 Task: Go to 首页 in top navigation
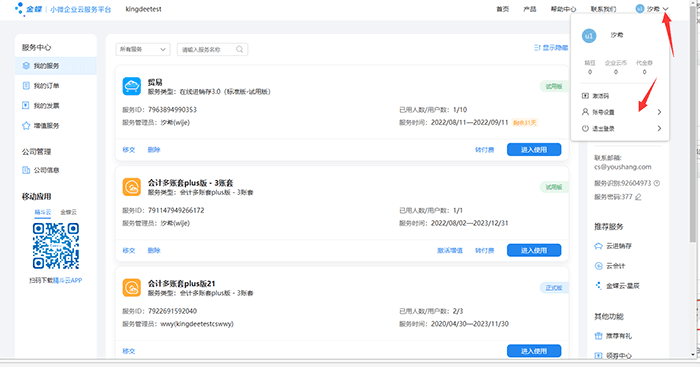503,9
